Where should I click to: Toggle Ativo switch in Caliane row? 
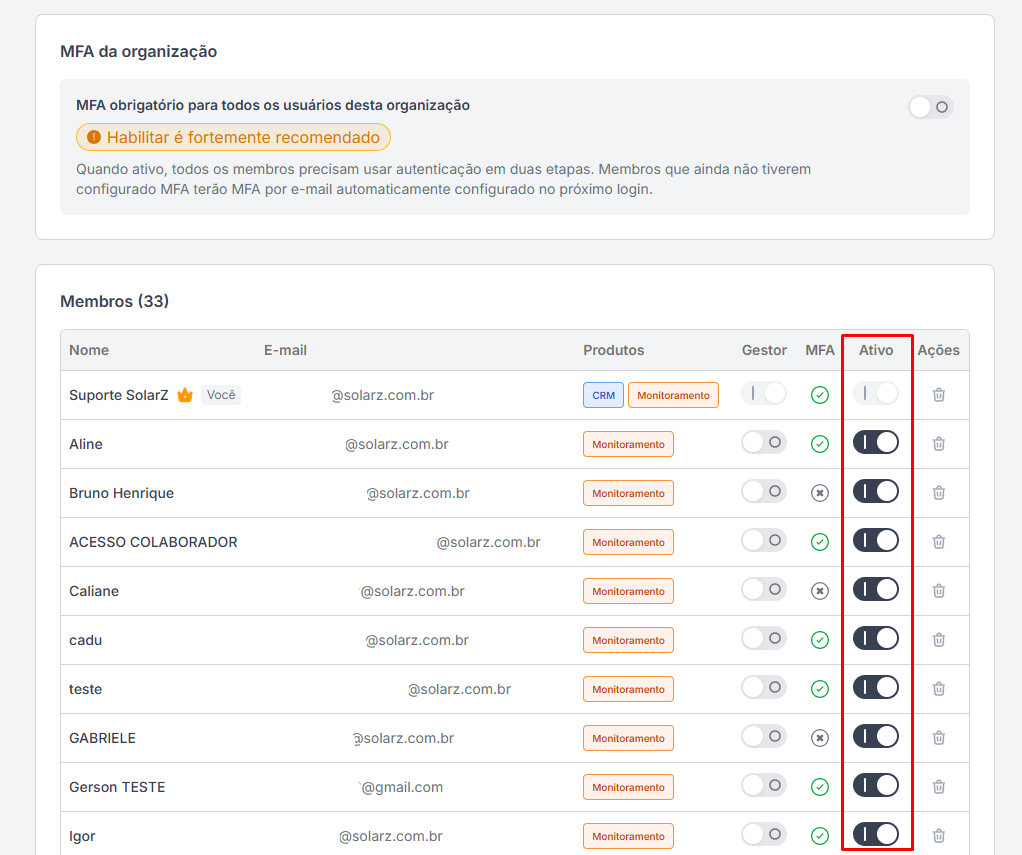click(x=876, y=589)
